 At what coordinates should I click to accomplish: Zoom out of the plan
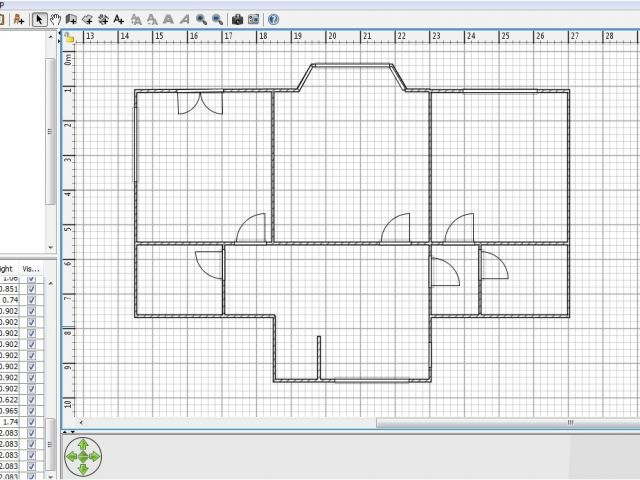(217, 19)
